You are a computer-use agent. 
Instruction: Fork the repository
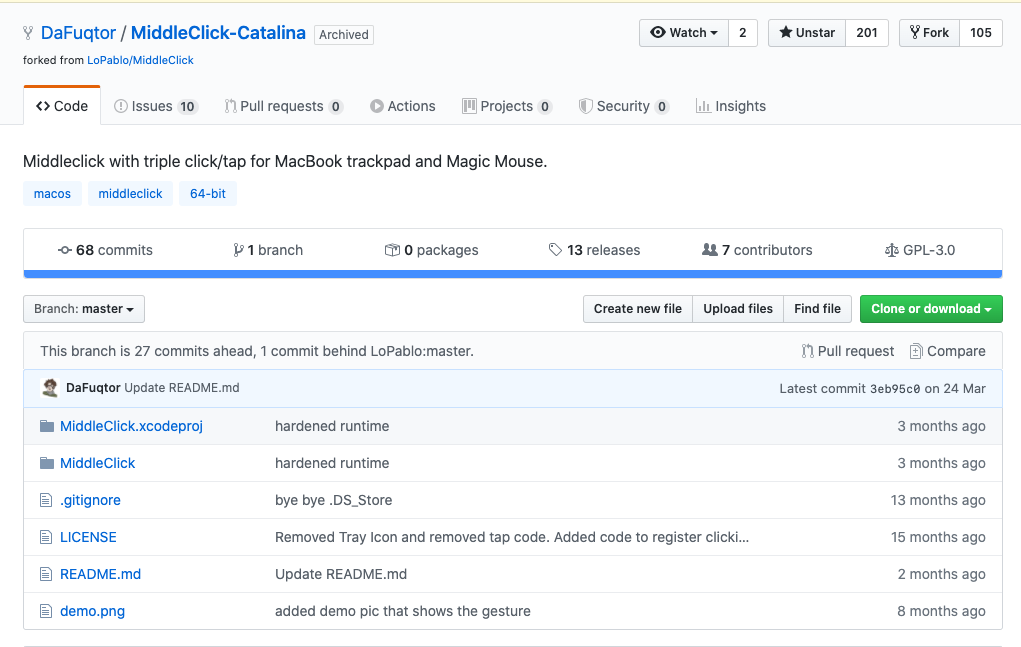click(929, 33)
